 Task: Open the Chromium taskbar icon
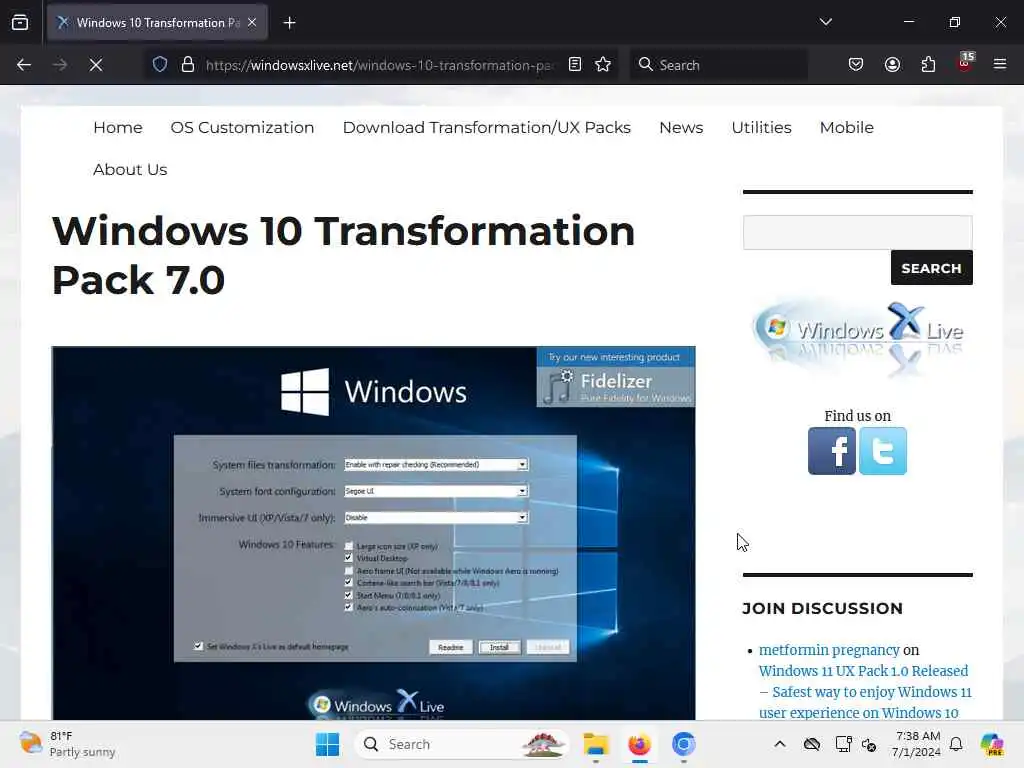[684, 744]
